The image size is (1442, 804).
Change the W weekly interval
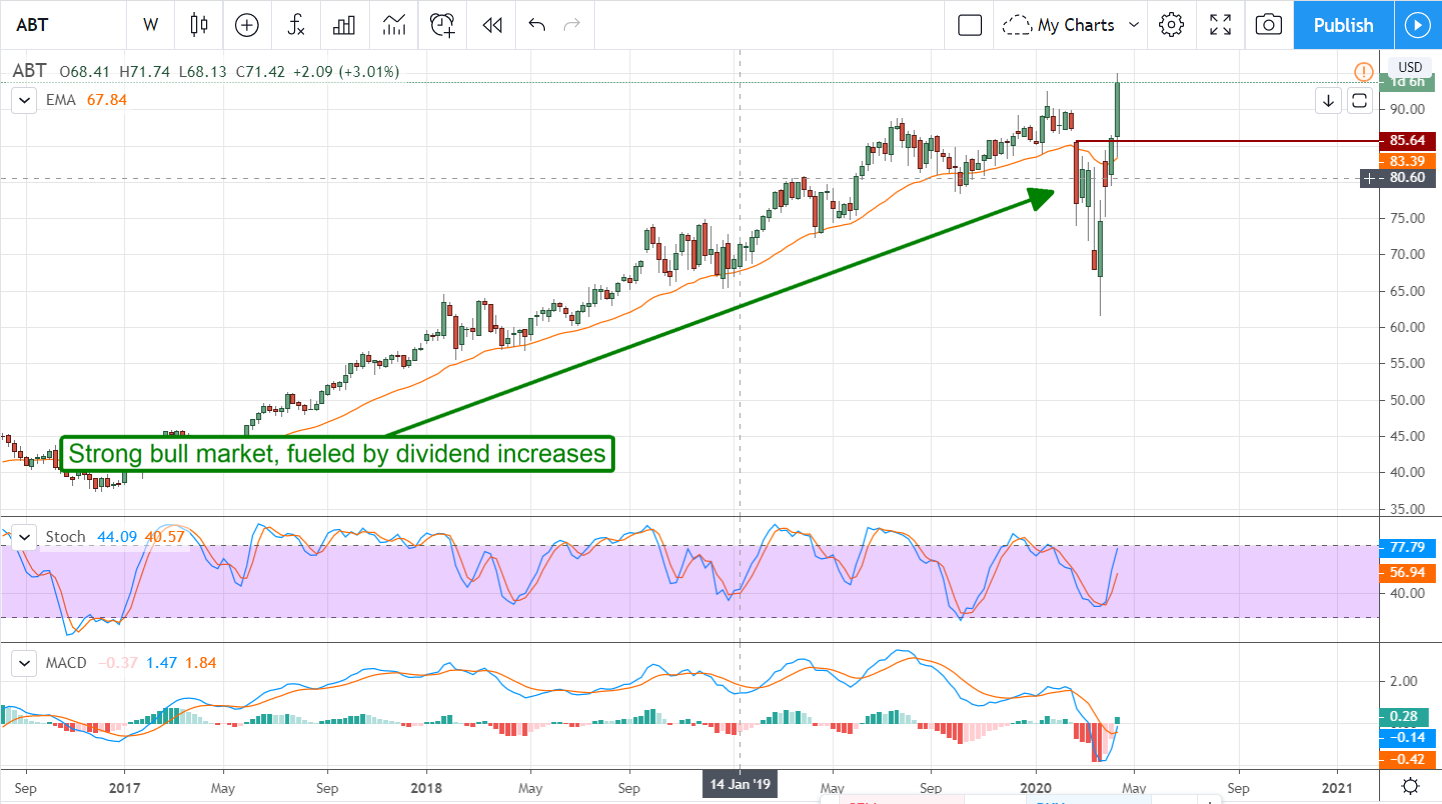[x=151, y=25]
